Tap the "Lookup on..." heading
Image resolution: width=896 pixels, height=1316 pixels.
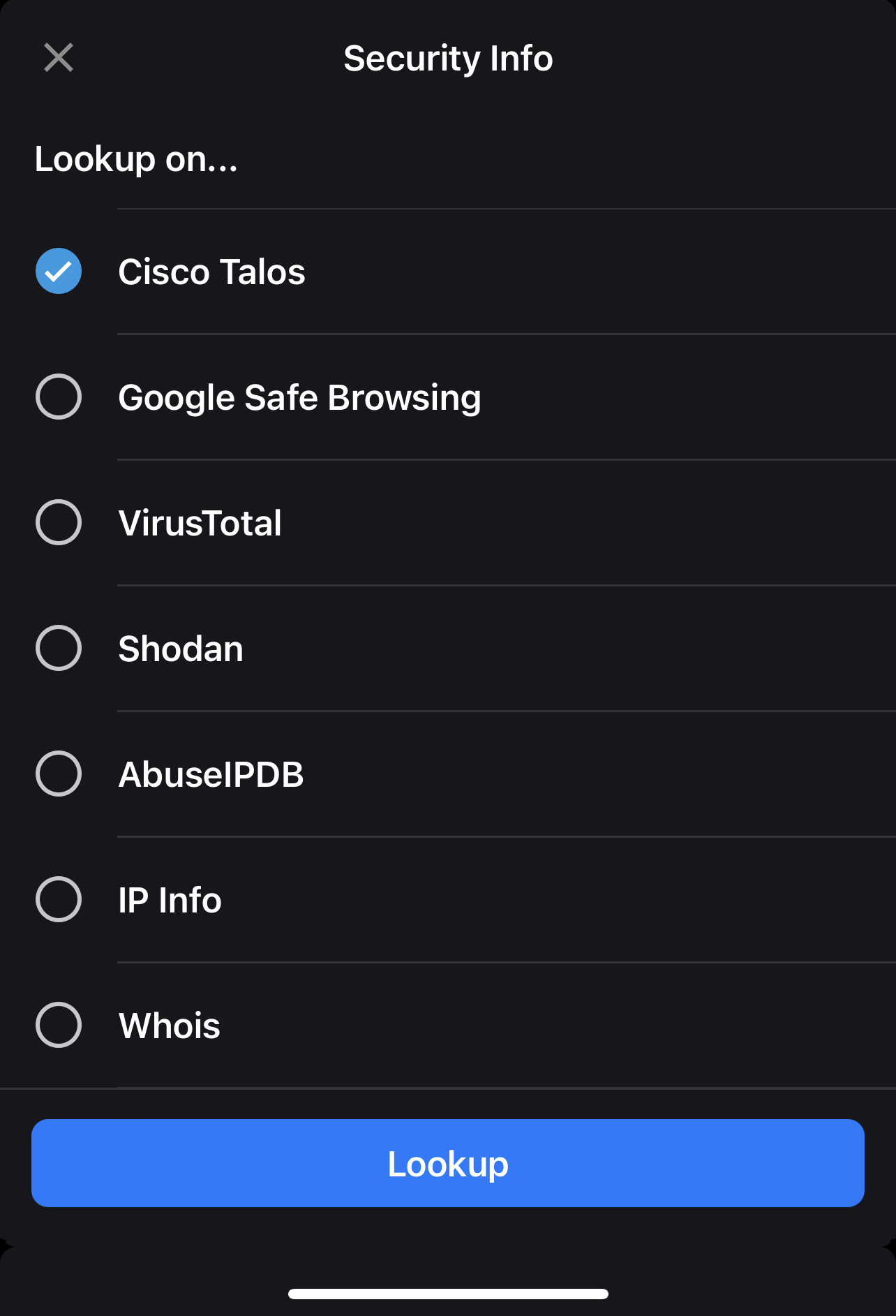click(136, 159)
